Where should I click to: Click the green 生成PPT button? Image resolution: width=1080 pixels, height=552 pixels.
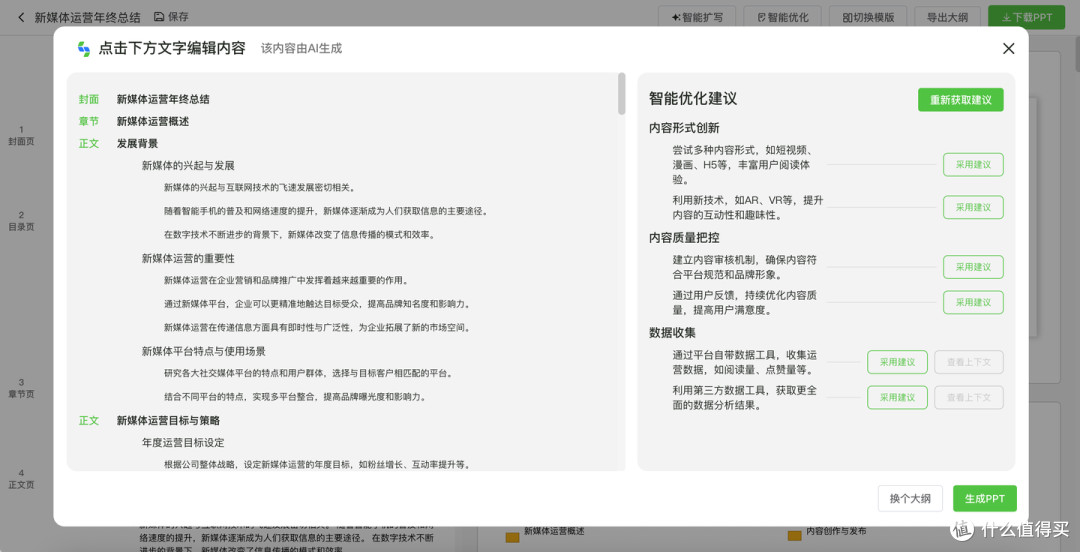pyautogui.click(x=984, y=498)
